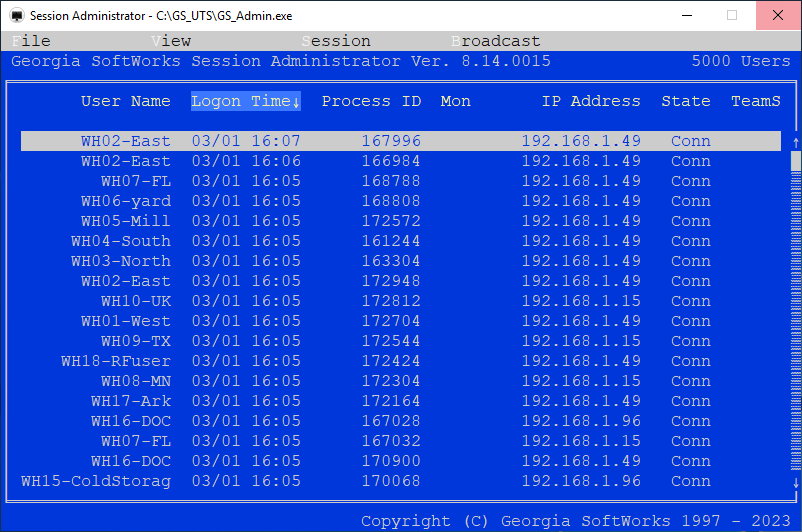802x532 pixels.
Task: Select the WH17-Ark session row
Action: pyautogui.click(x=401, y=401)
